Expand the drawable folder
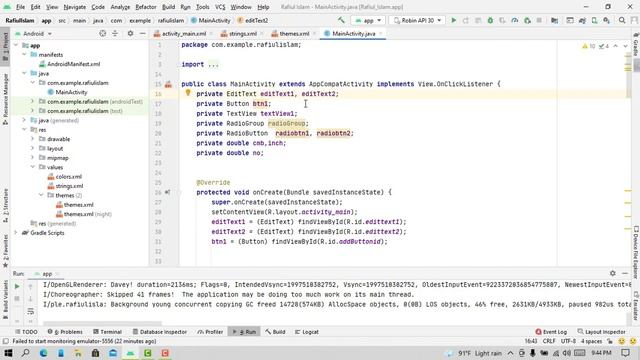Screen dimensions: 640x360 33,139
